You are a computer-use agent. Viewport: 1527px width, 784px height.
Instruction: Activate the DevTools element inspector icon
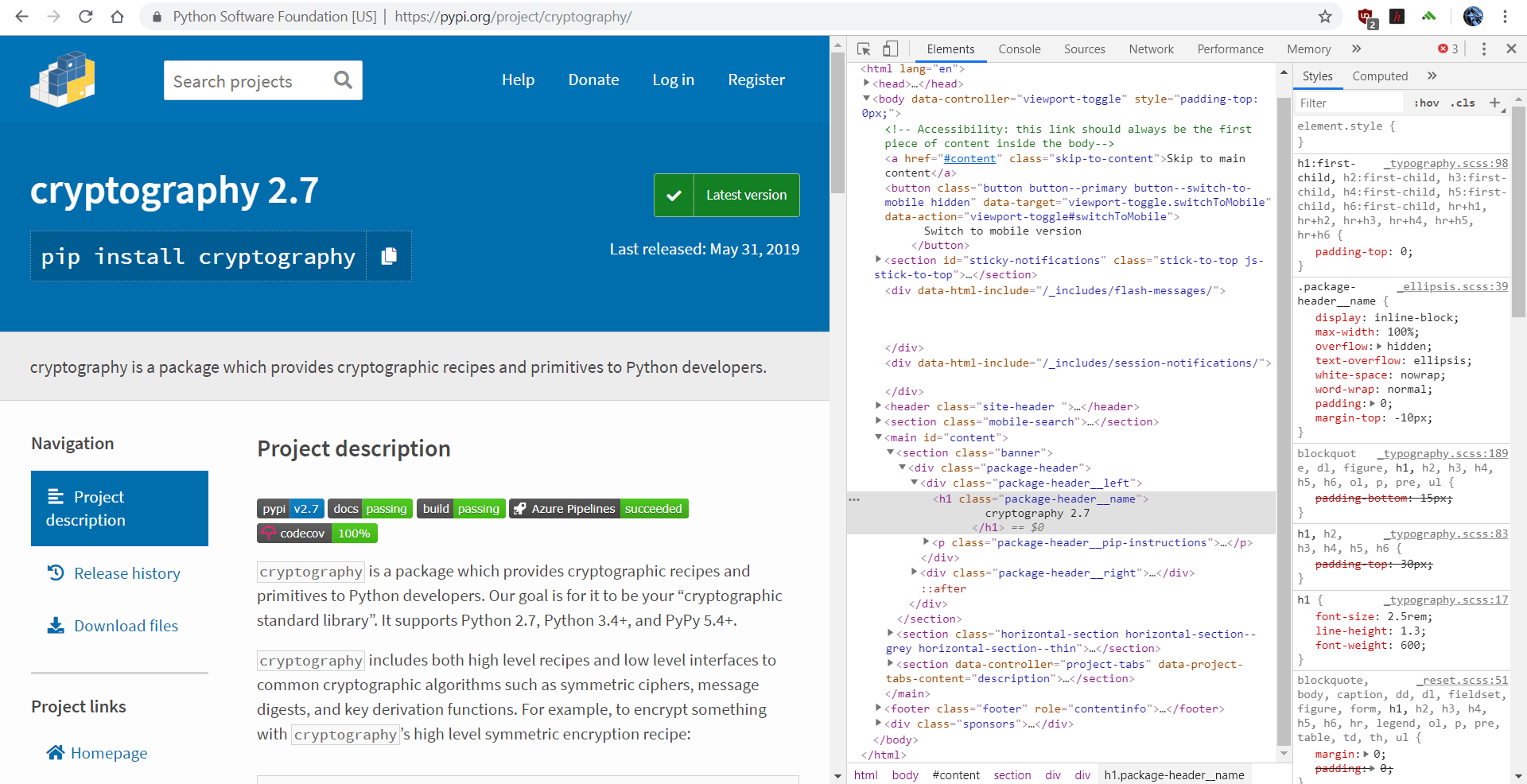[864, 49]
